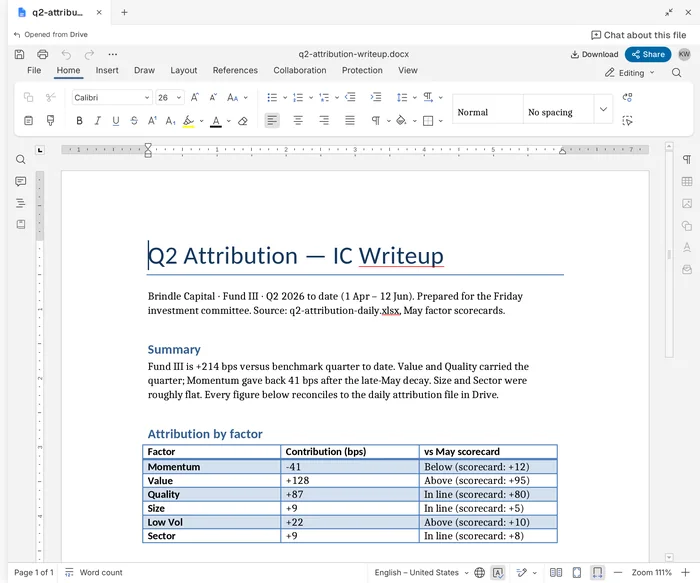Open Paragraph settings in the right sidebar

pyautogui.click(x=687, y=159)
